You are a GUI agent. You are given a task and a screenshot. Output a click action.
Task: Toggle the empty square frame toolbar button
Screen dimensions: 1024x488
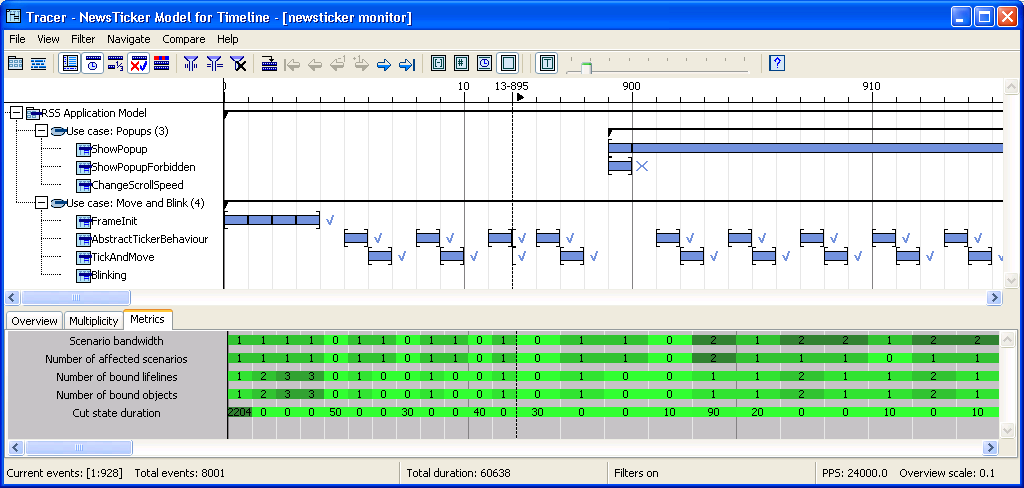click(507, 64)
